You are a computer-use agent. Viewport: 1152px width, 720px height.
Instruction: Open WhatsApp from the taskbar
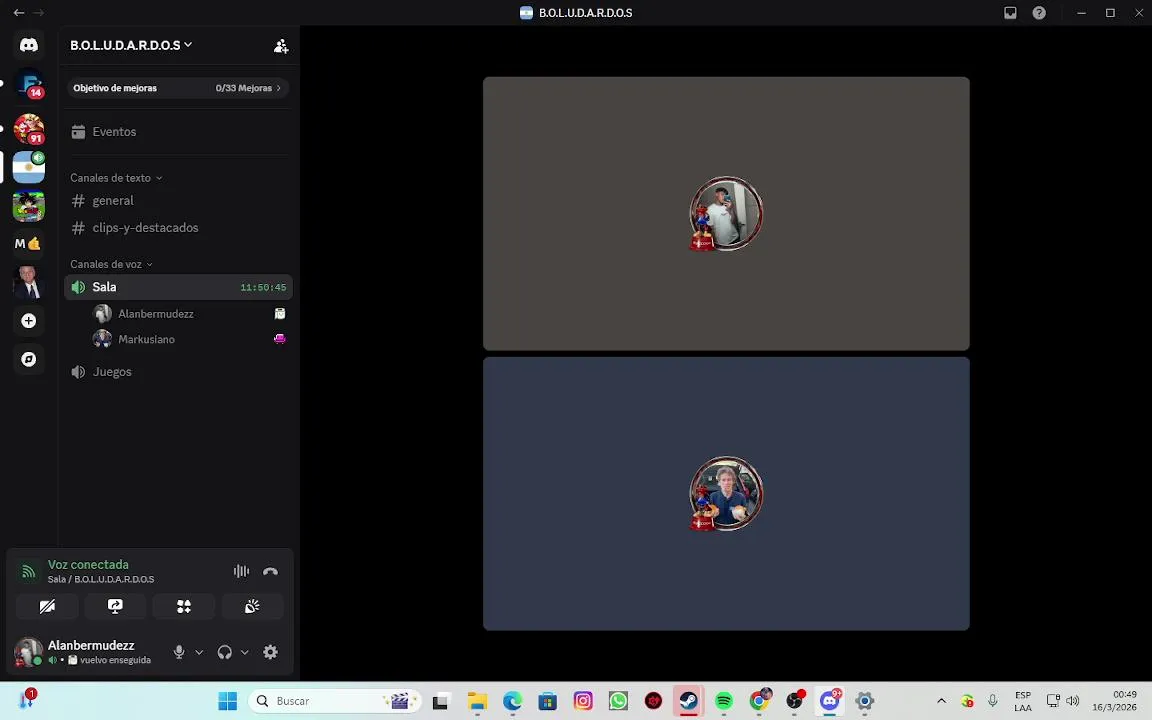tap(618, 702)
